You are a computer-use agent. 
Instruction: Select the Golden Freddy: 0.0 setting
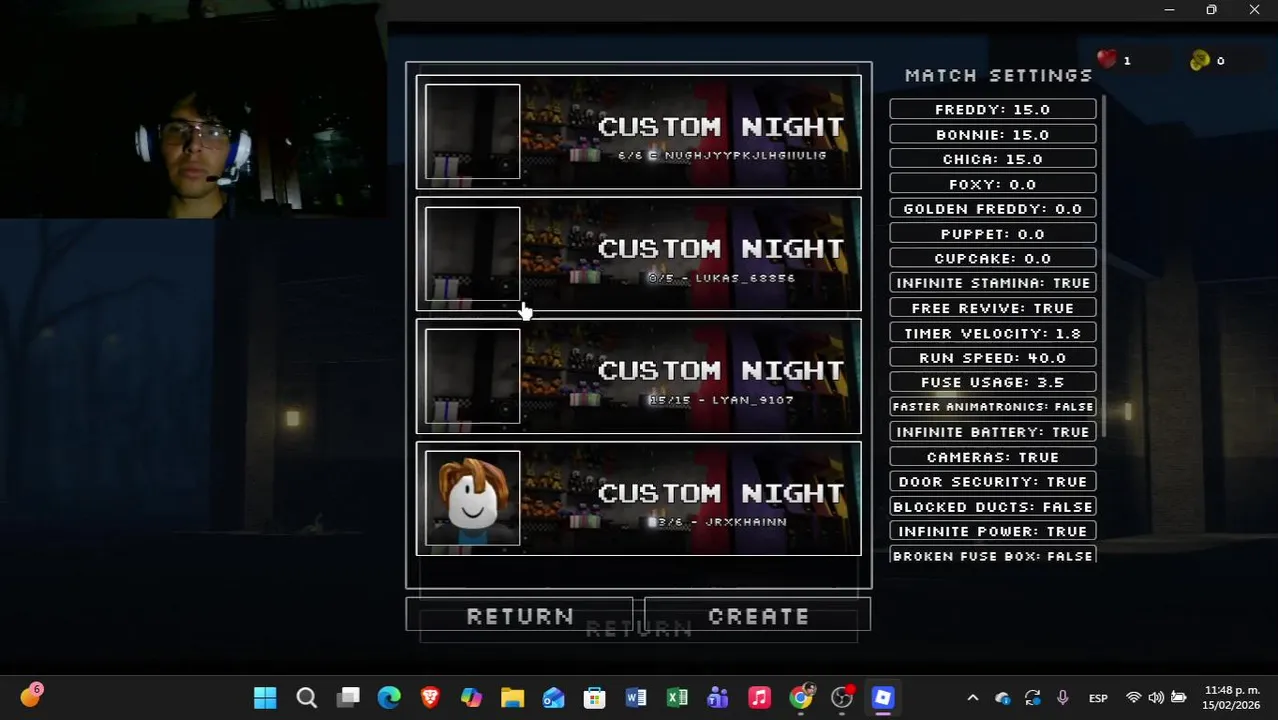[x=993, y=209]
